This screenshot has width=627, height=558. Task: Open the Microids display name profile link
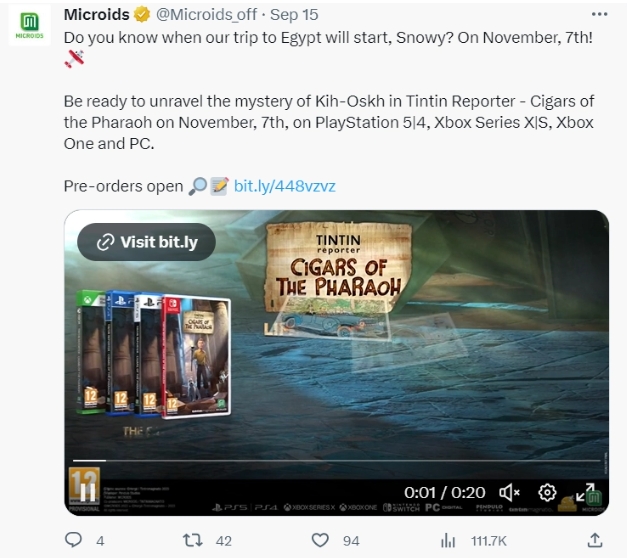(96, 14)
